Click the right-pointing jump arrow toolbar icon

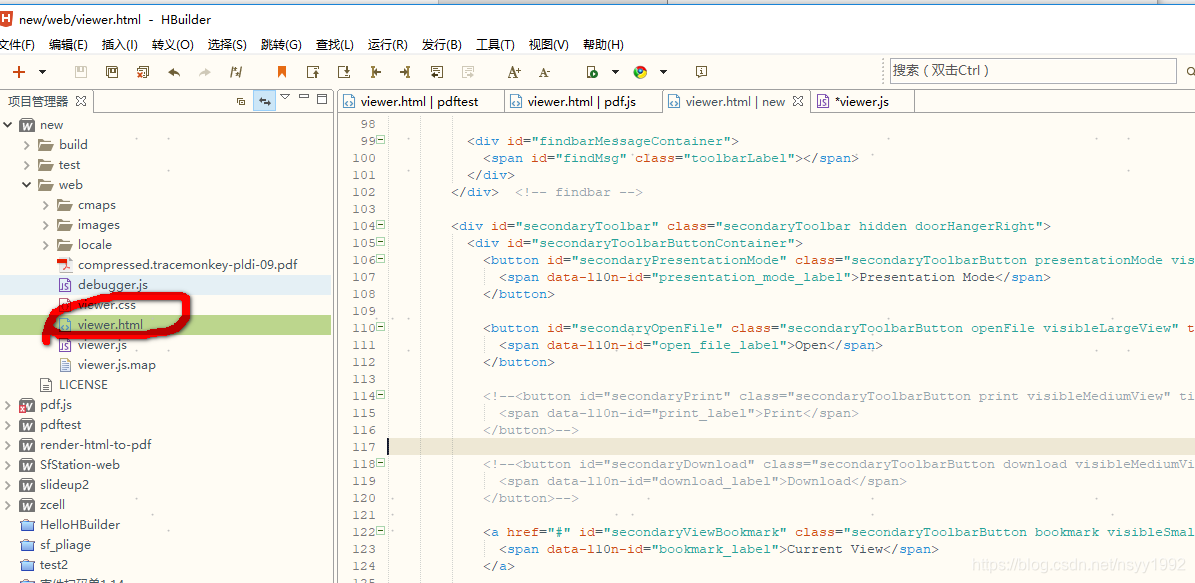coord(405,72)
